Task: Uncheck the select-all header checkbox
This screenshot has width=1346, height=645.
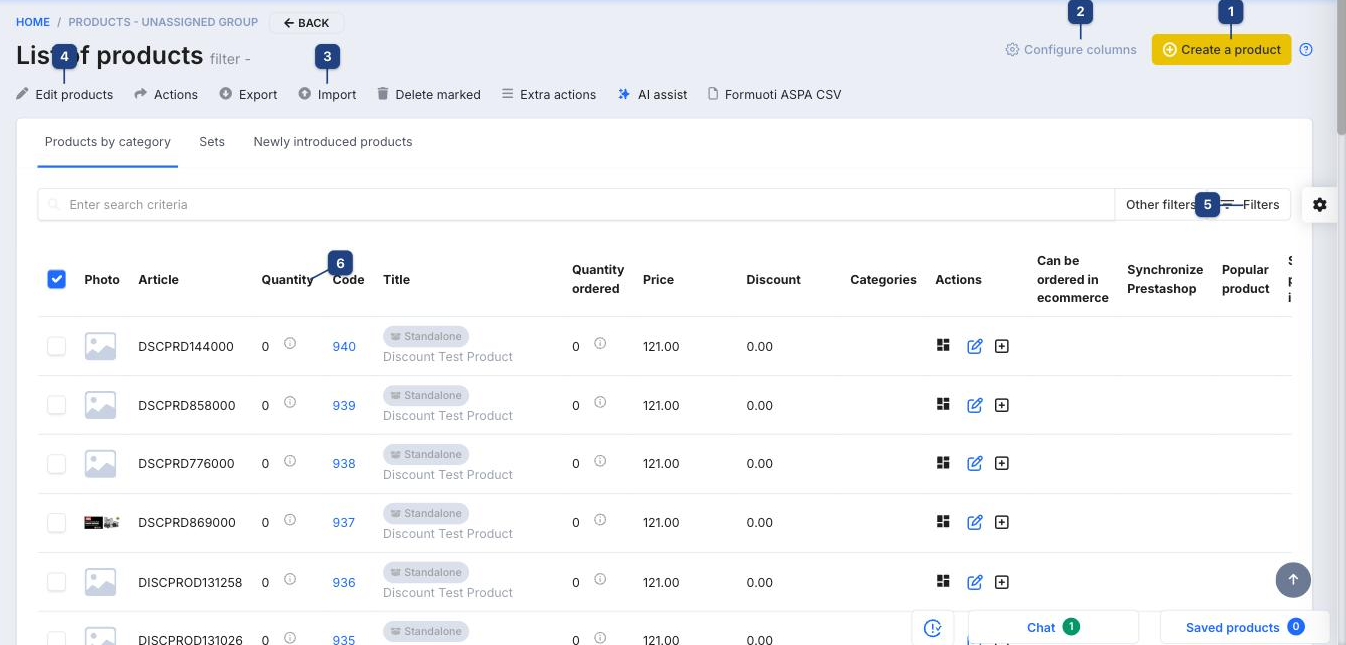Action: click(57, 279)
